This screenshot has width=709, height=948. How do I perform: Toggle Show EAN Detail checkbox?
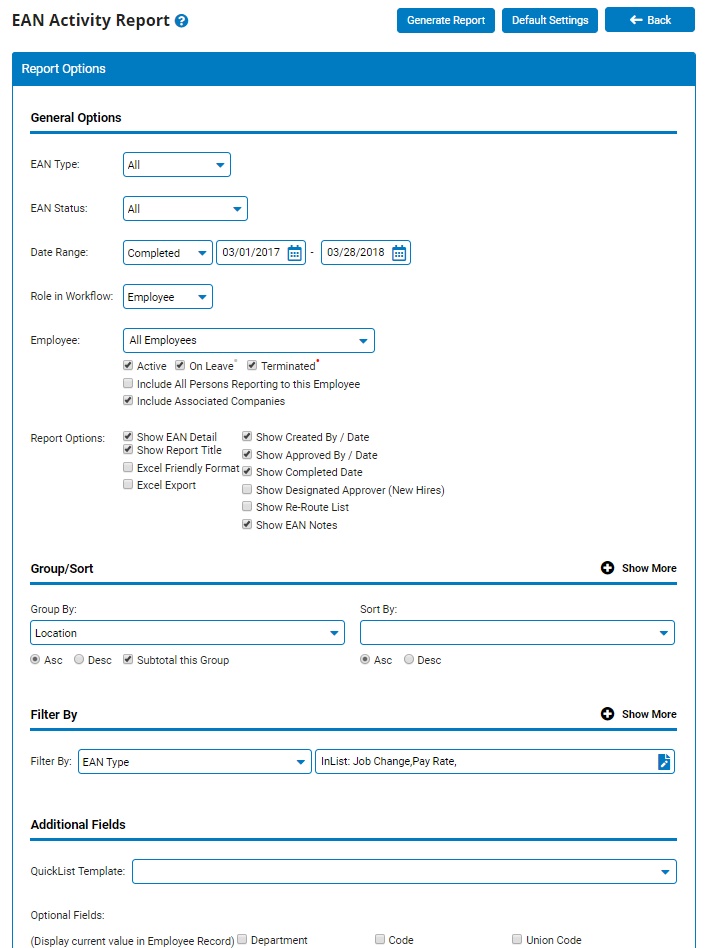[128, 436]
